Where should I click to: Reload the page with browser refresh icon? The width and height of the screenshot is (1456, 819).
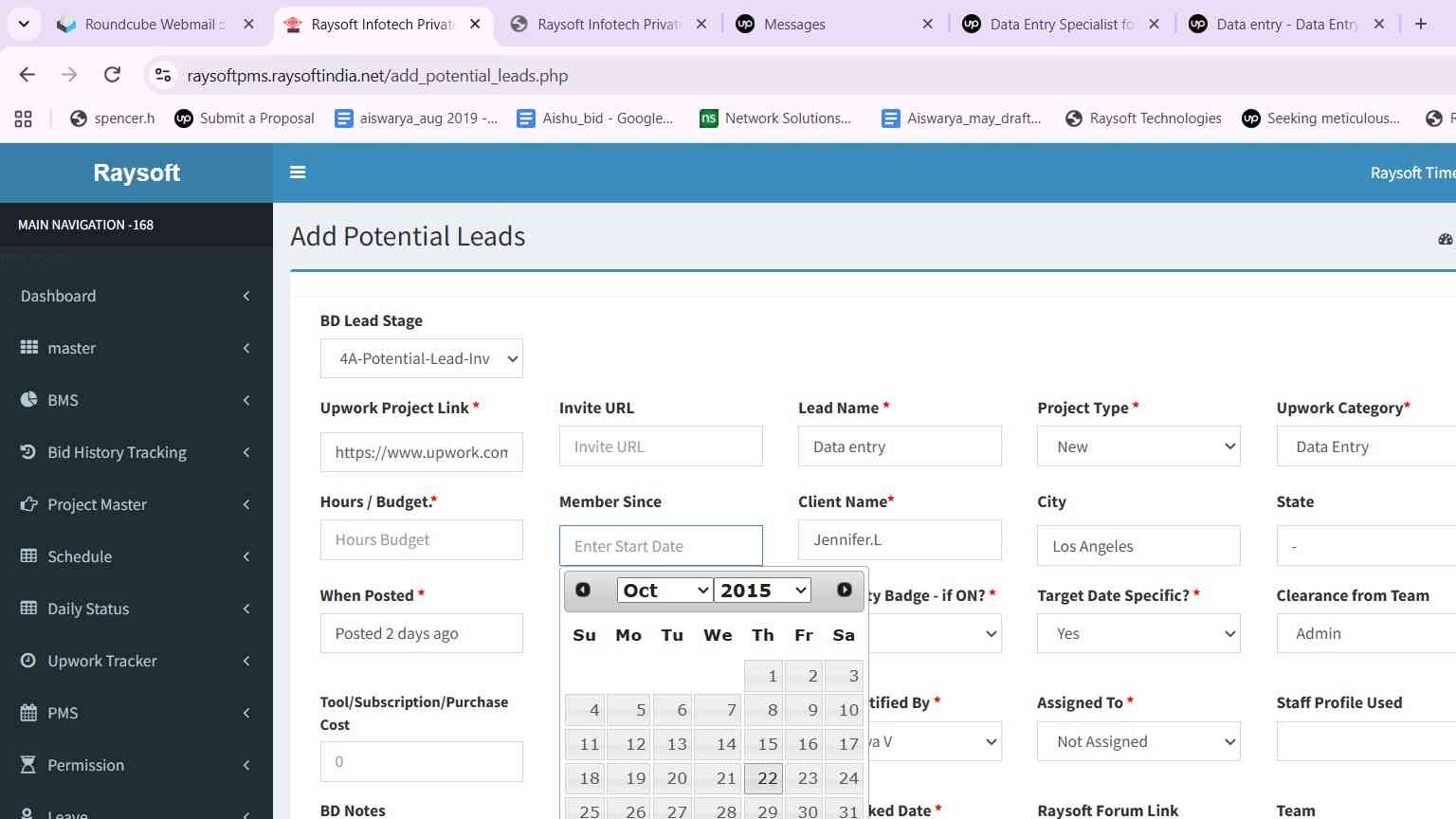[112, 75]
